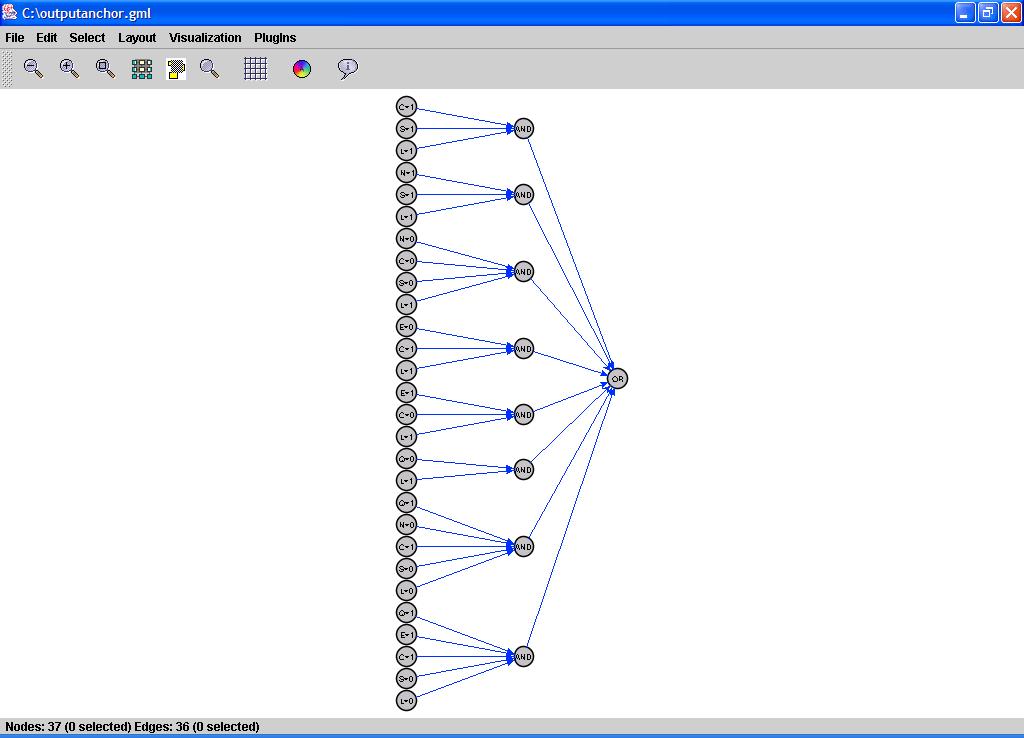Click the info speech bubble icon
The image size is (1024, 738).
pos(347,69)
